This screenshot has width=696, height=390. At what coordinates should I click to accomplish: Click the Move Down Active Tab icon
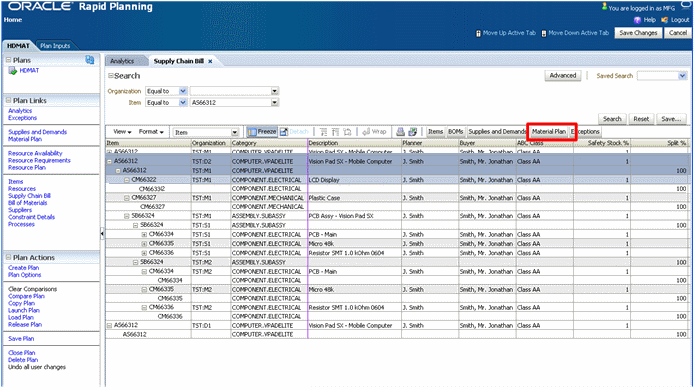[544, 34]
